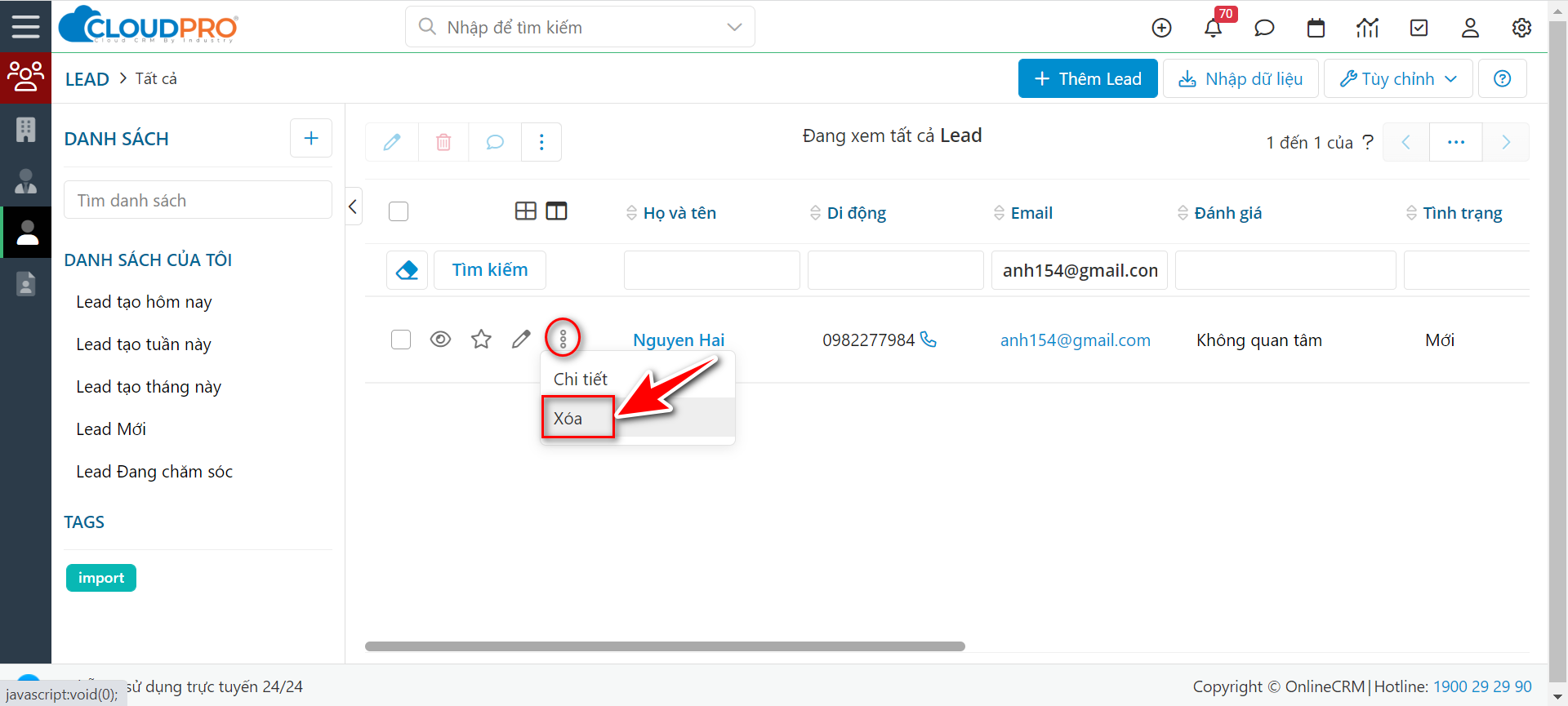Sort by Di động column

click(848, 213)
